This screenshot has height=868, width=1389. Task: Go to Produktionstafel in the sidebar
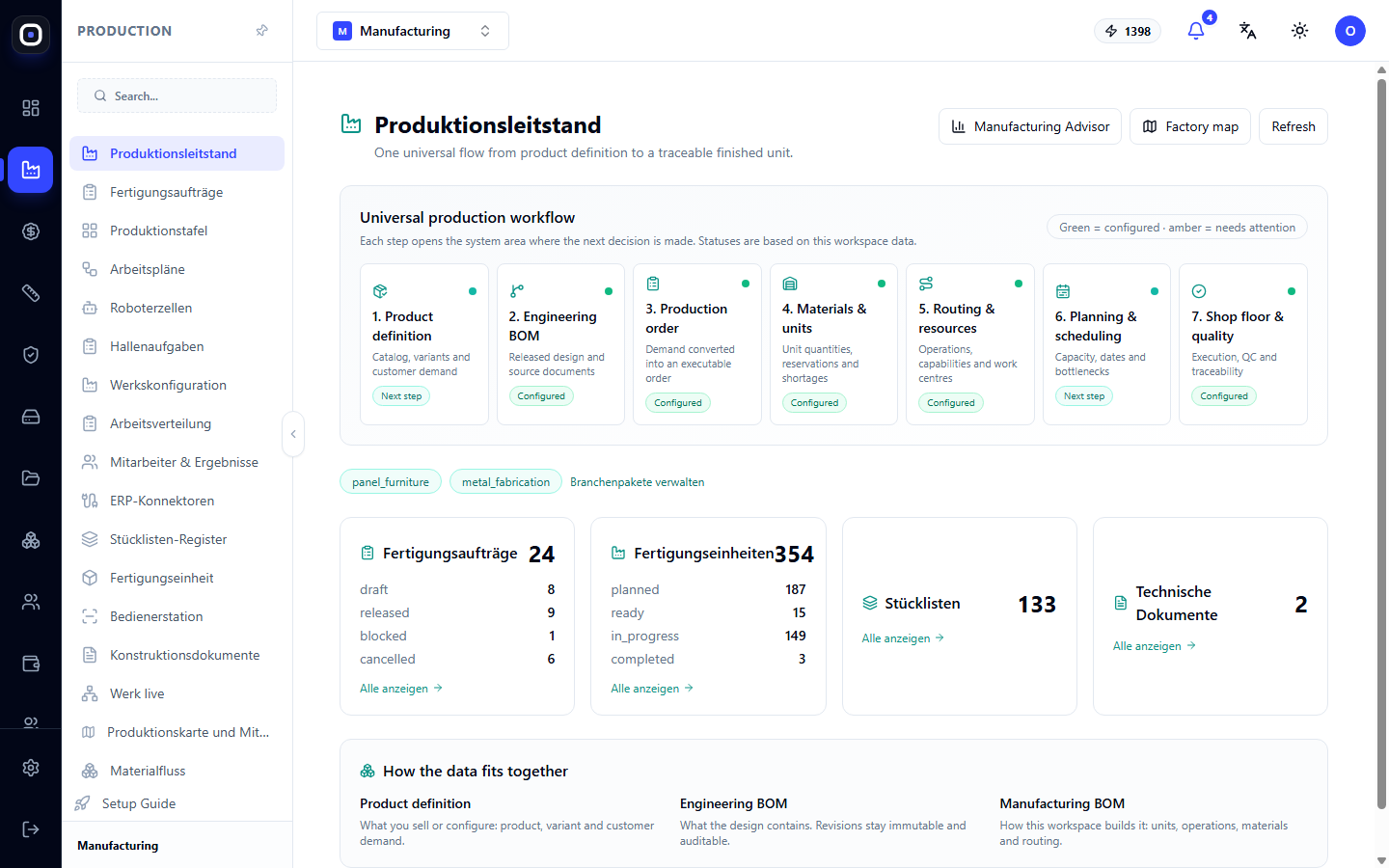(x=177, y=231)
